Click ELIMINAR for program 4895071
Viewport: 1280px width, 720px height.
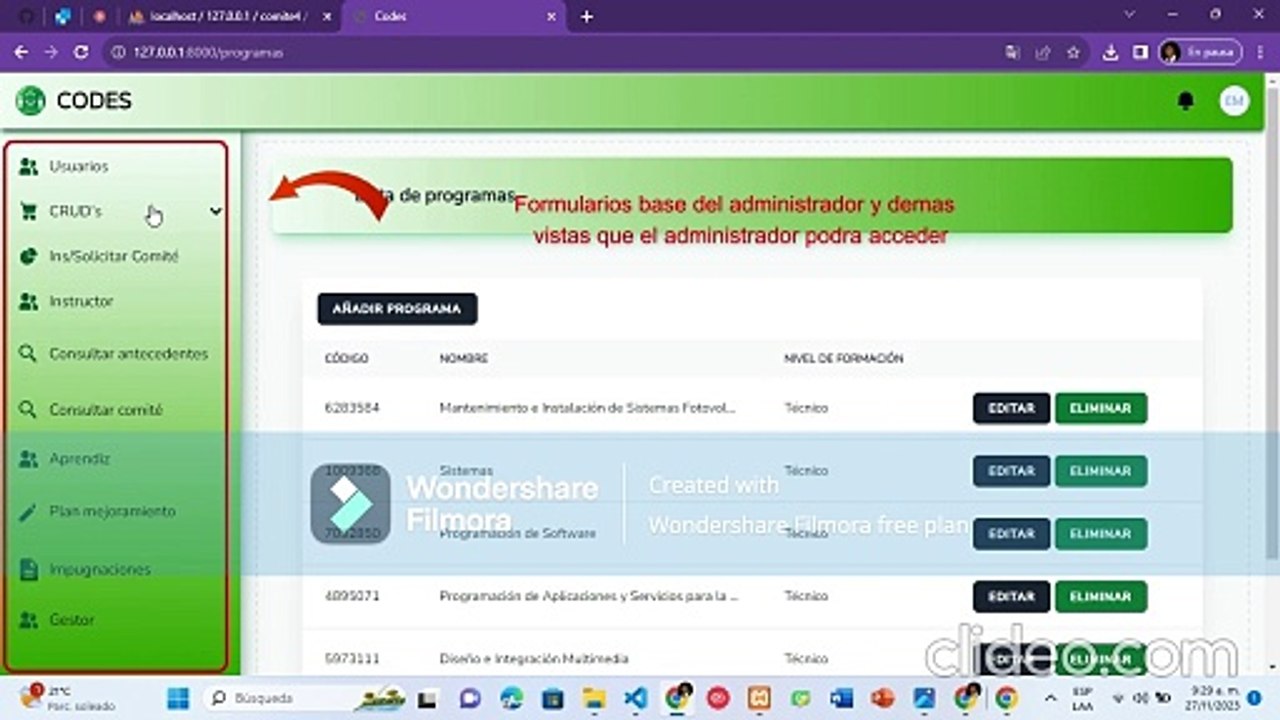1100,596
